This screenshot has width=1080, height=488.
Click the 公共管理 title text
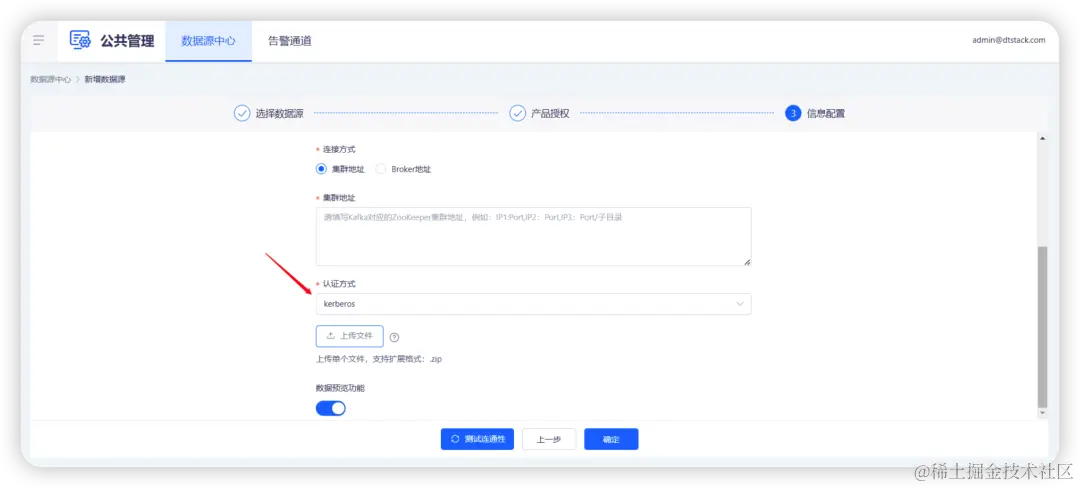tap(127, 41)
